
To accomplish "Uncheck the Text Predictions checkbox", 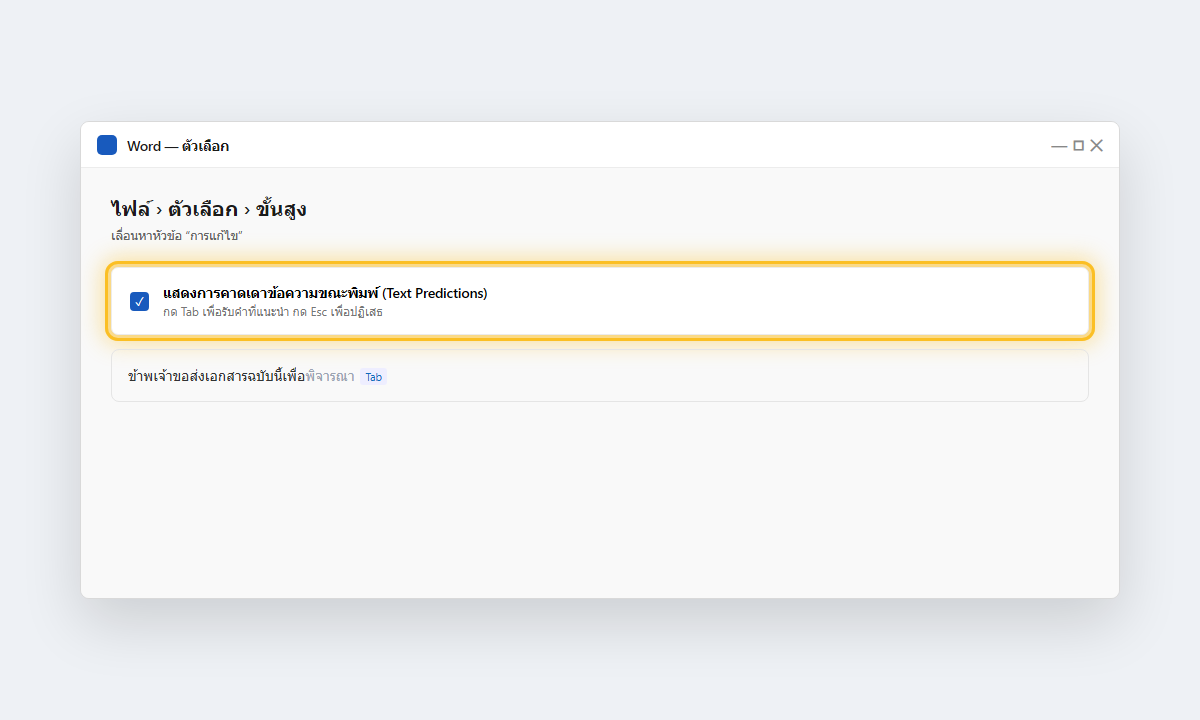I will (140, 301).
